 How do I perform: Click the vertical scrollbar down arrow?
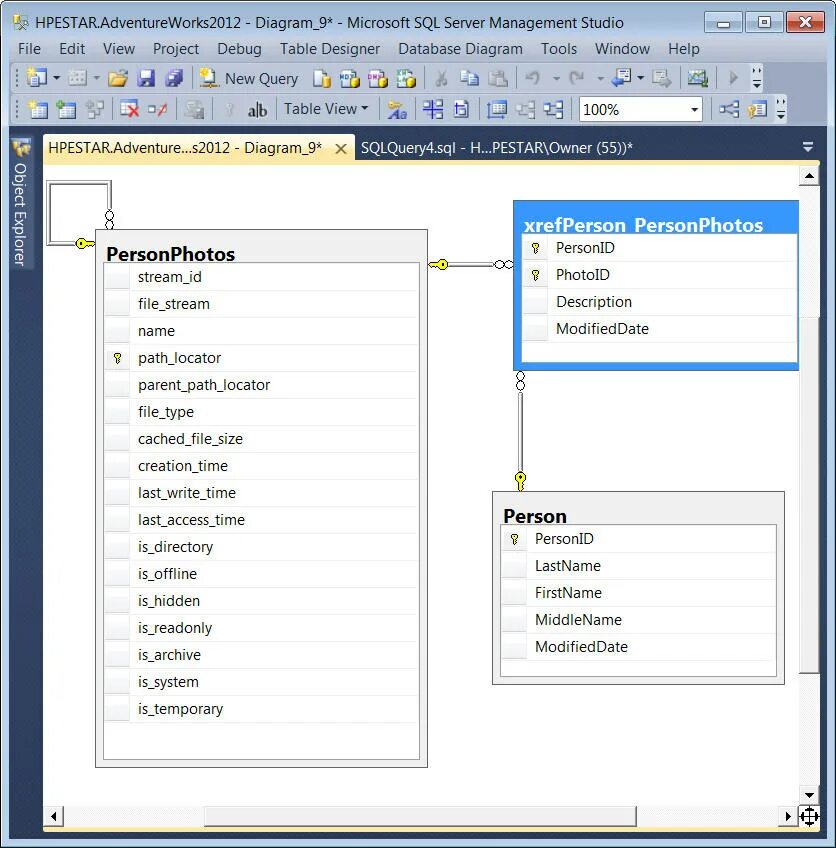click(x=809, y=794)
